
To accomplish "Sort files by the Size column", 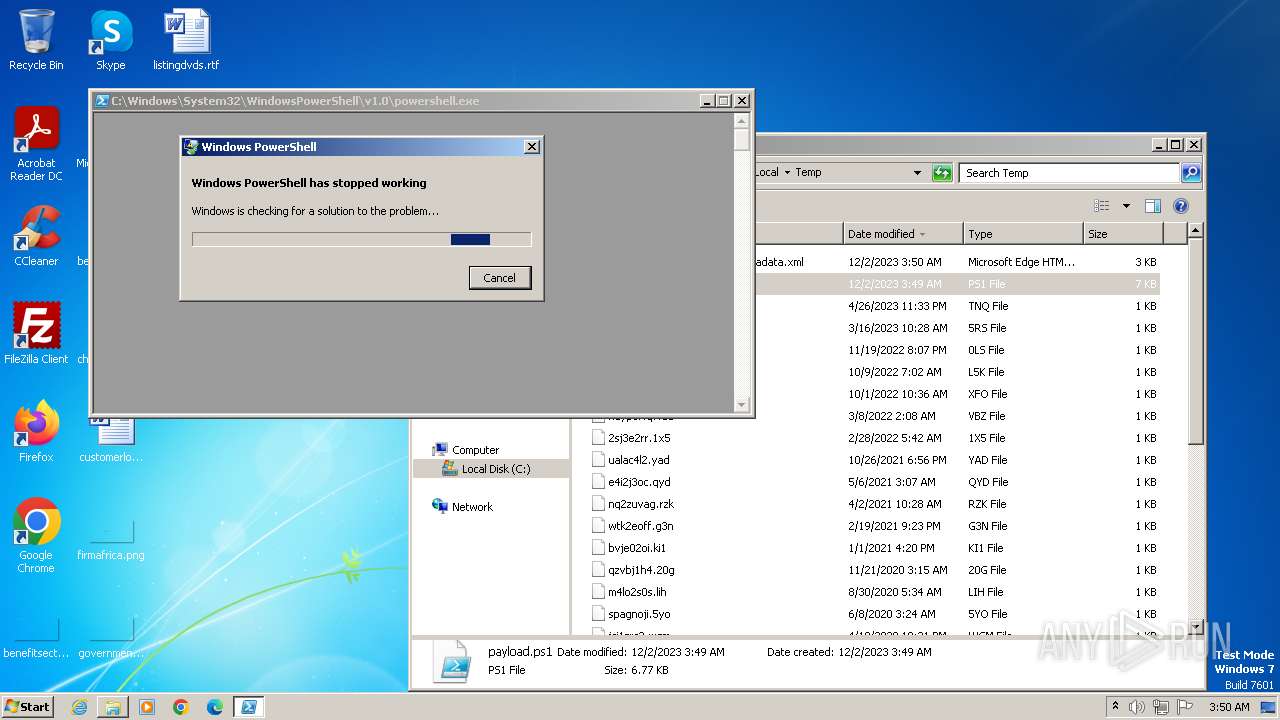I will coord(1123,234).
